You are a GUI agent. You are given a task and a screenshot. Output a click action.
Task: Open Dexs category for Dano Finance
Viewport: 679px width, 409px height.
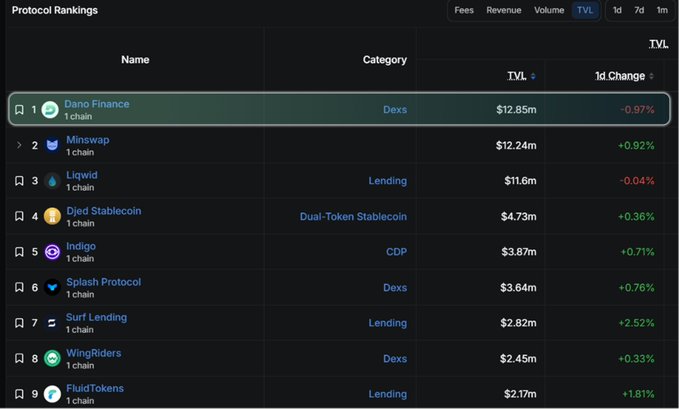(395, 110)
